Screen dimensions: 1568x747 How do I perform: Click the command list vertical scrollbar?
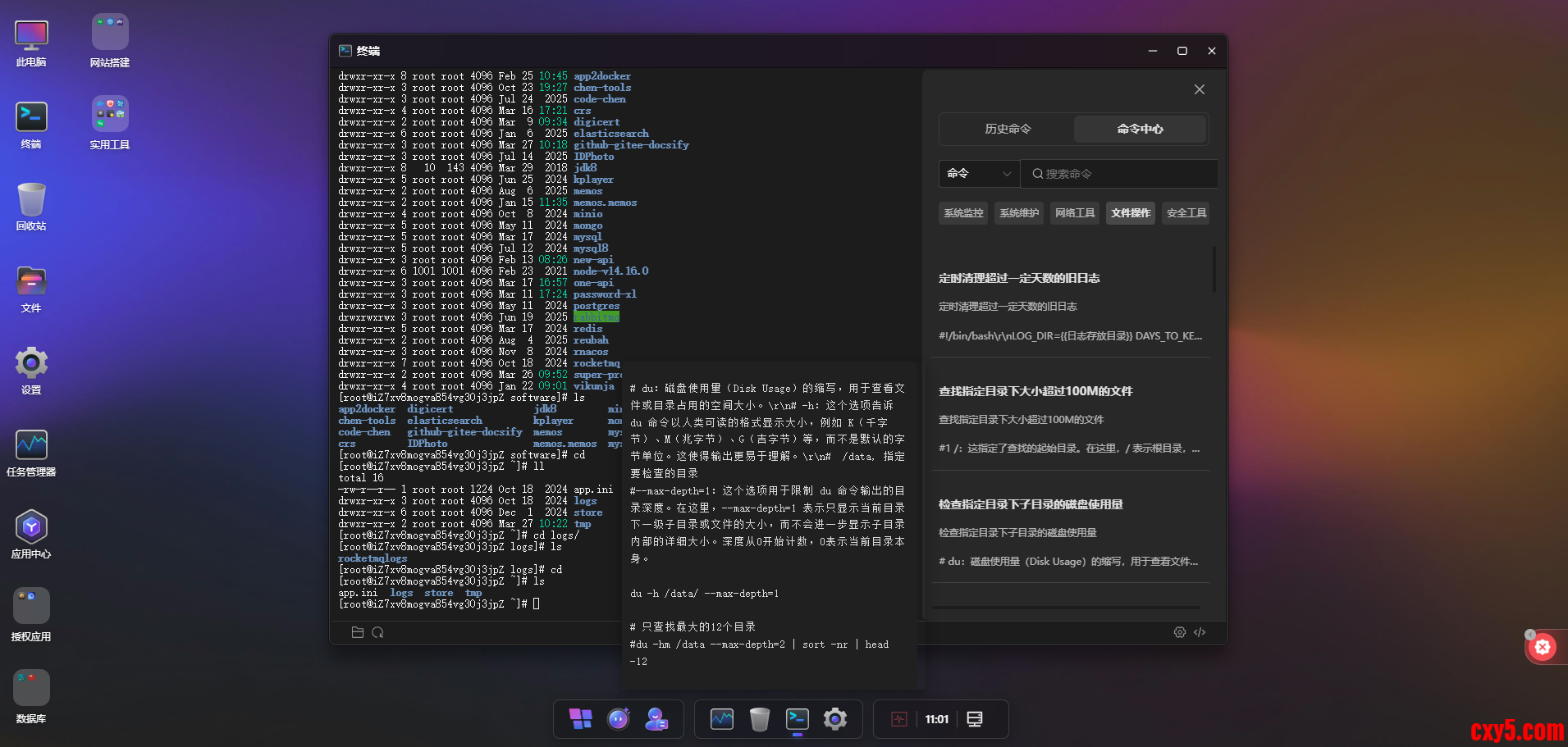tap(1214, 269)
